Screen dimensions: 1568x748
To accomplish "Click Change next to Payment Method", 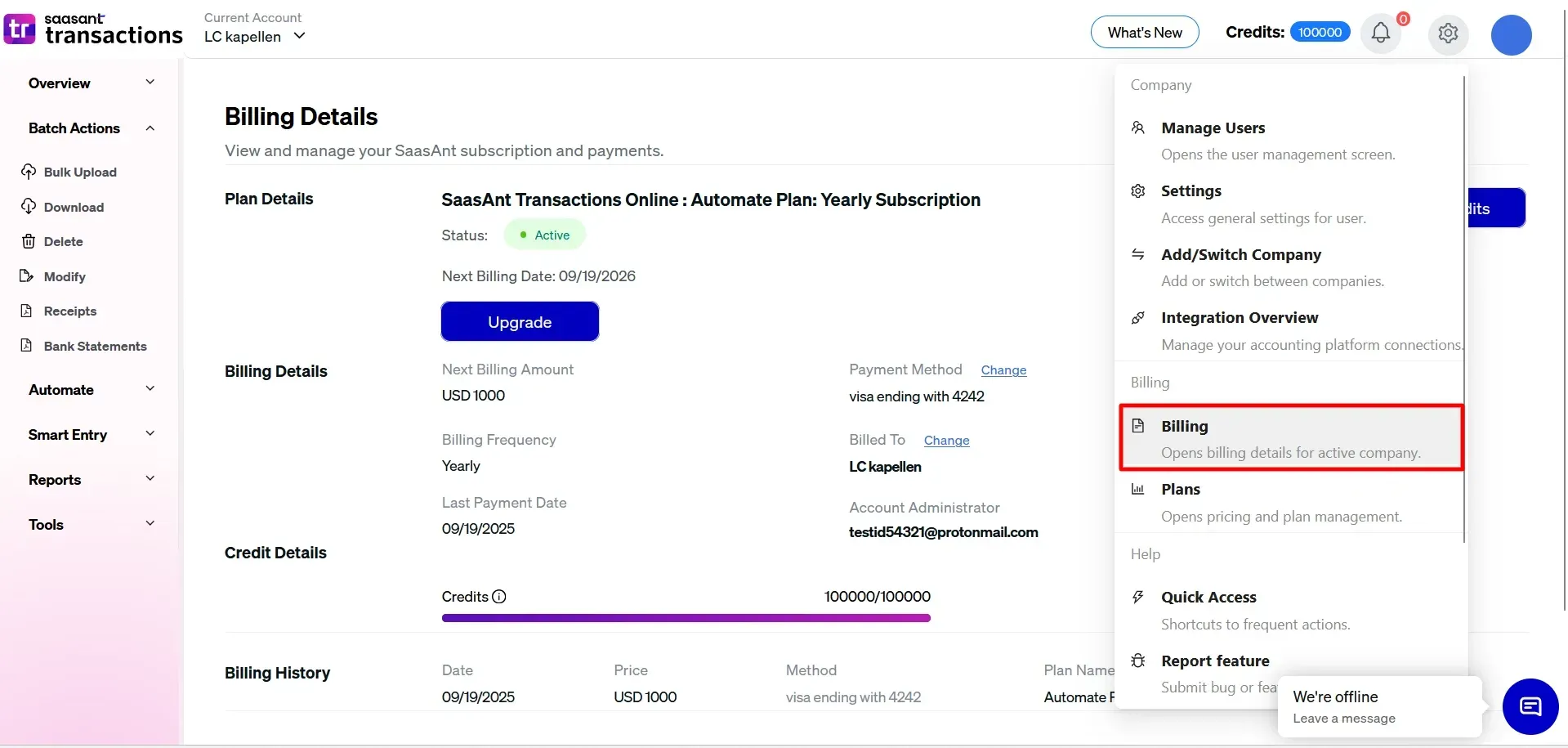I will pos(1003,370).
